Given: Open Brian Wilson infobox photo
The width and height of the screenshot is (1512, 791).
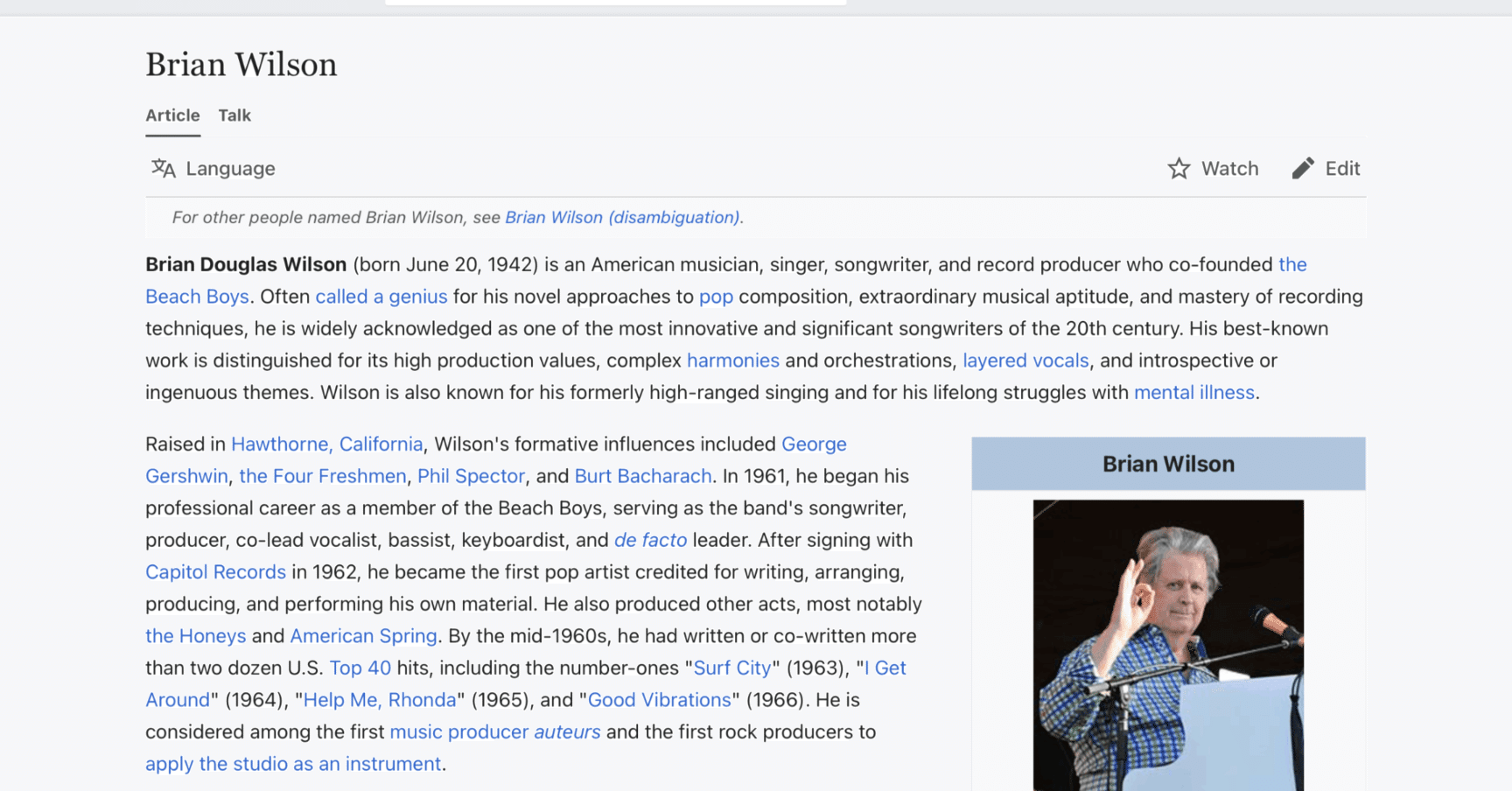Looking at the screenshot, I should click(1167, 645).
